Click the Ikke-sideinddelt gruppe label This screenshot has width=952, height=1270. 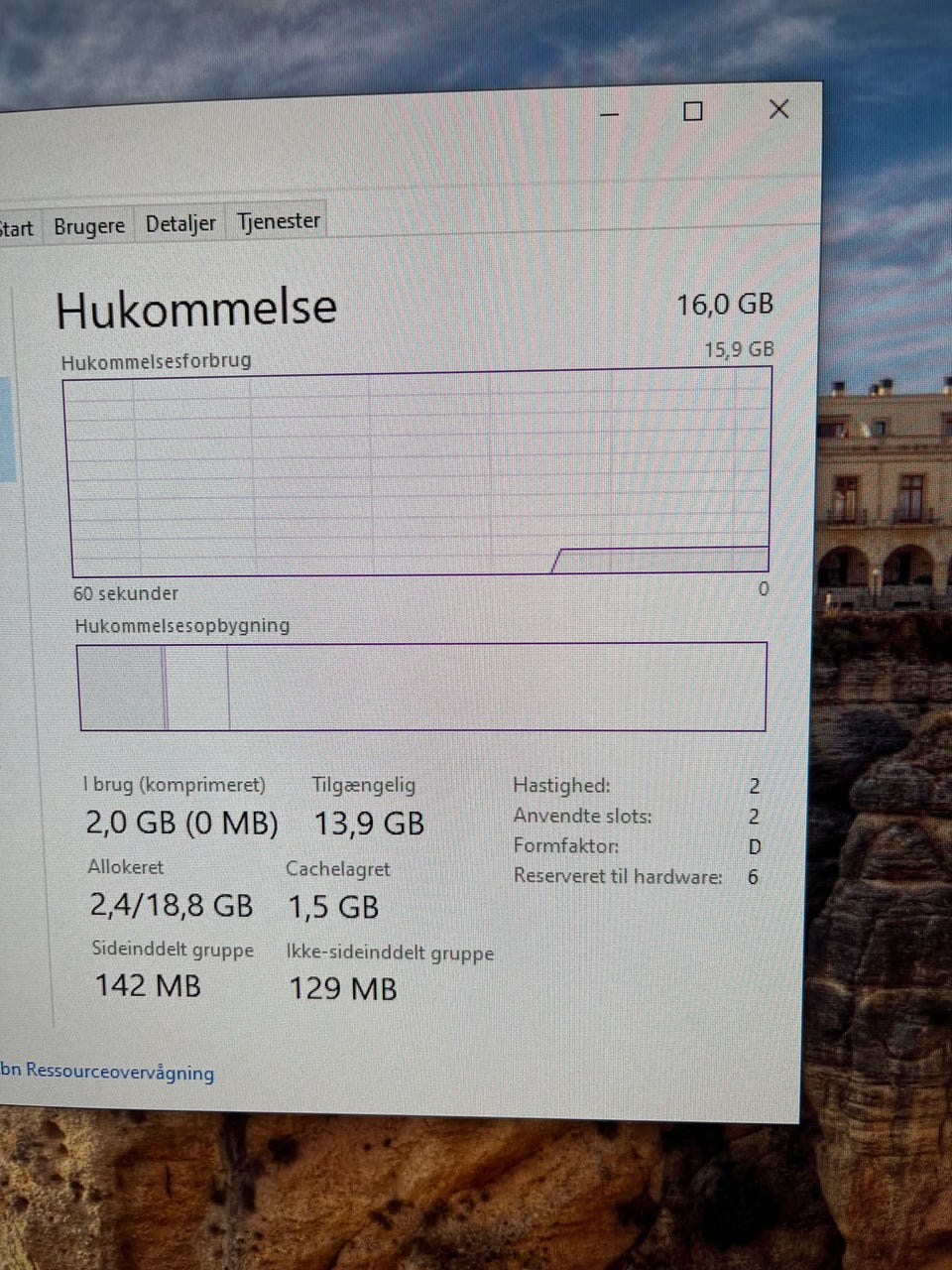tap(390, 952)
